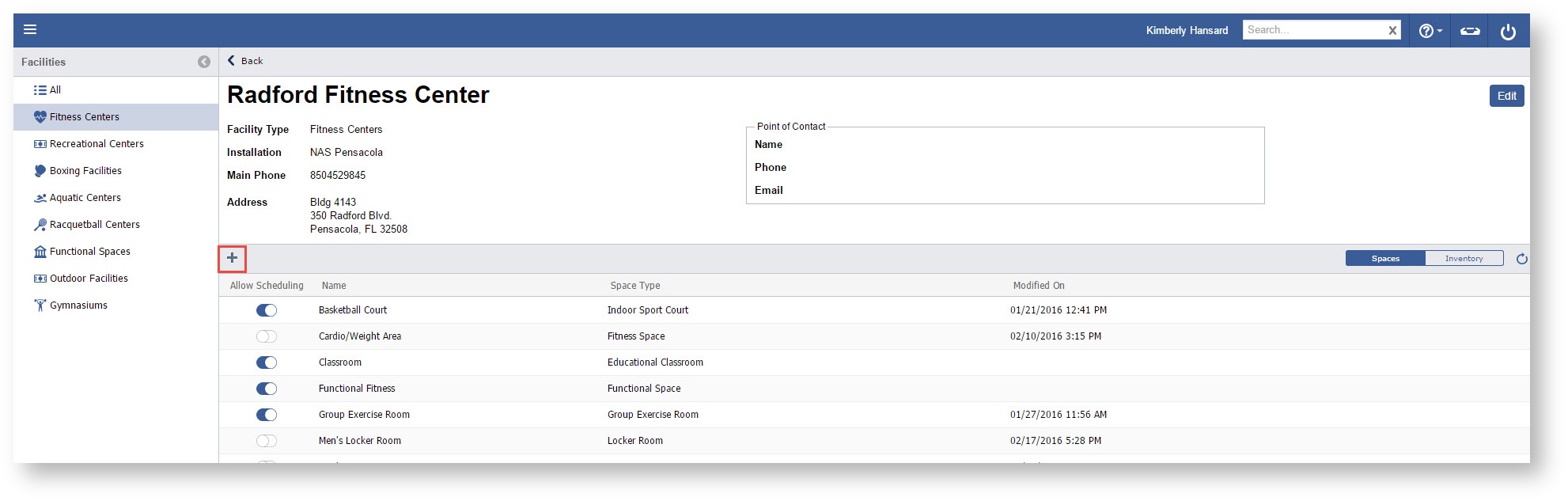Enable scheduling for Cardio/Weight Area
The image size is (1568, 501).
[x=267, y=336]
